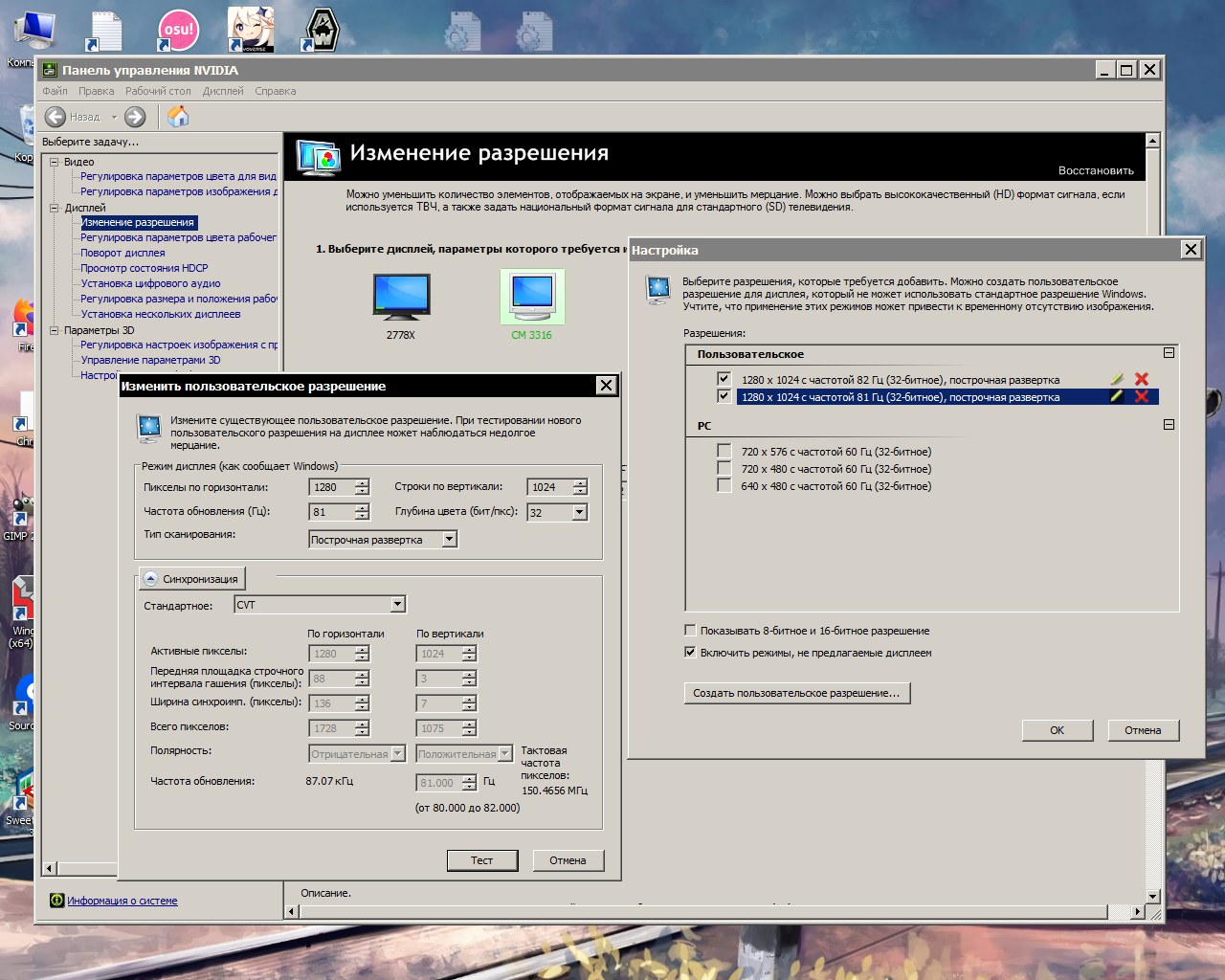Click the Back arrow navigation icon
1225x980 pixels.
(56, 117)
